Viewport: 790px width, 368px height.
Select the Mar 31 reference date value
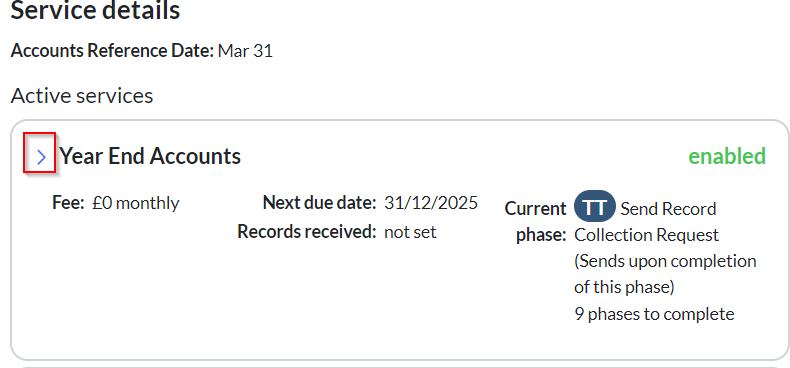[245, 51]
